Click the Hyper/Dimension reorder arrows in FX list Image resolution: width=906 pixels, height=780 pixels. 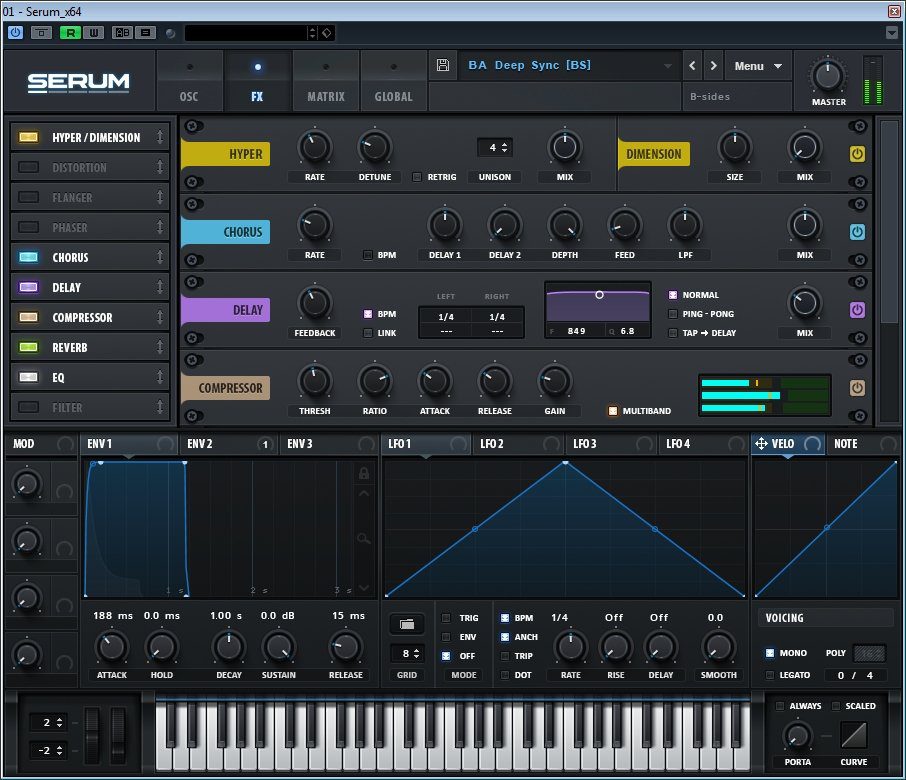point(160,137)
